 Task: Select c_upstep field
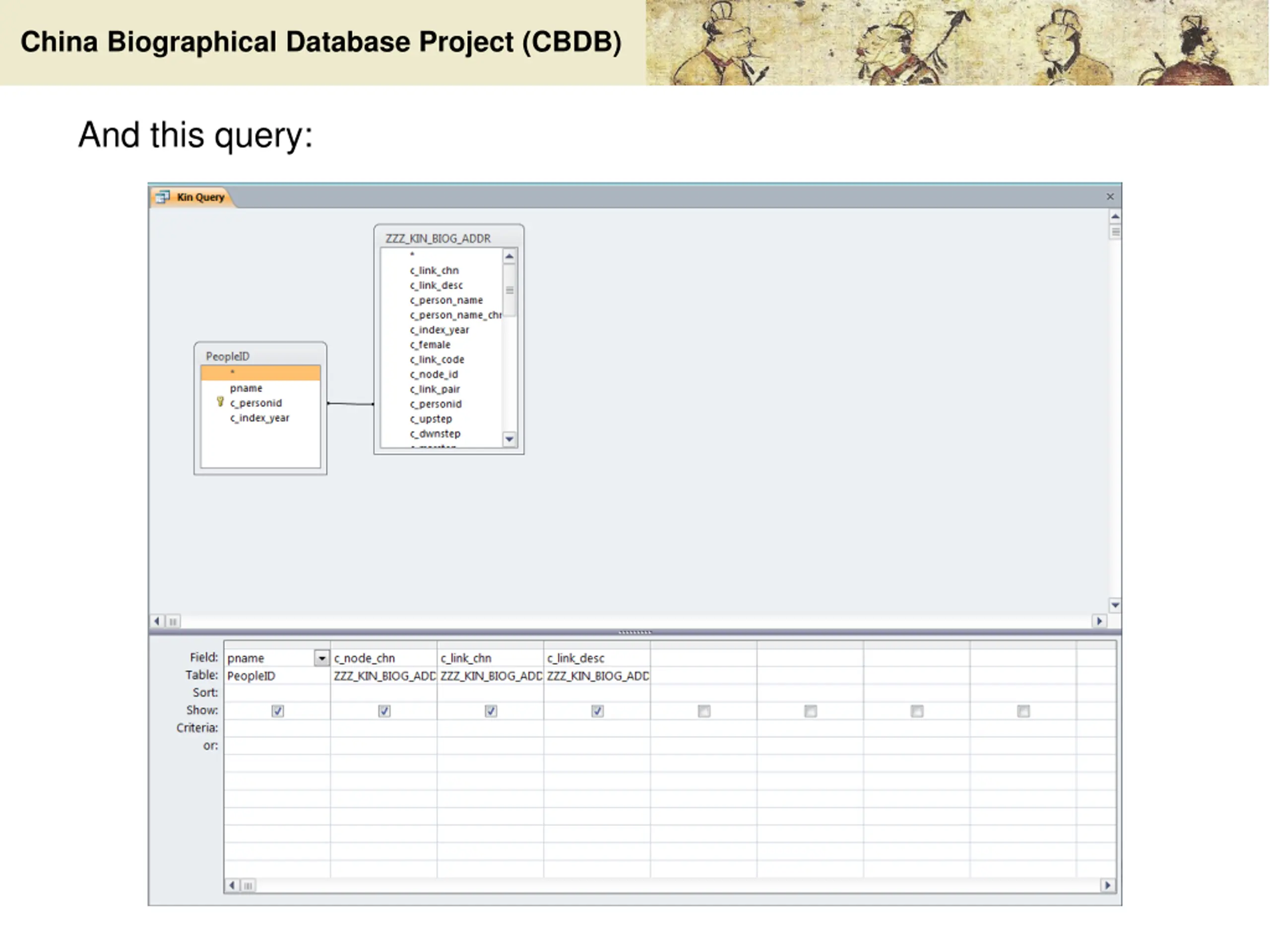[x=431, y=419]
